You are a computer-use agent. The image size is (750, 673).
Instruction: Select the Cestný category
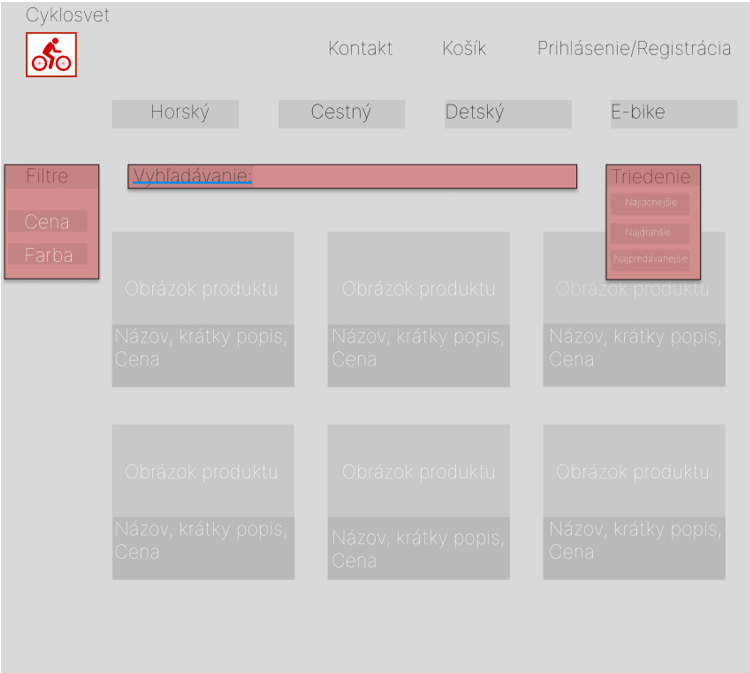point(342,114)
